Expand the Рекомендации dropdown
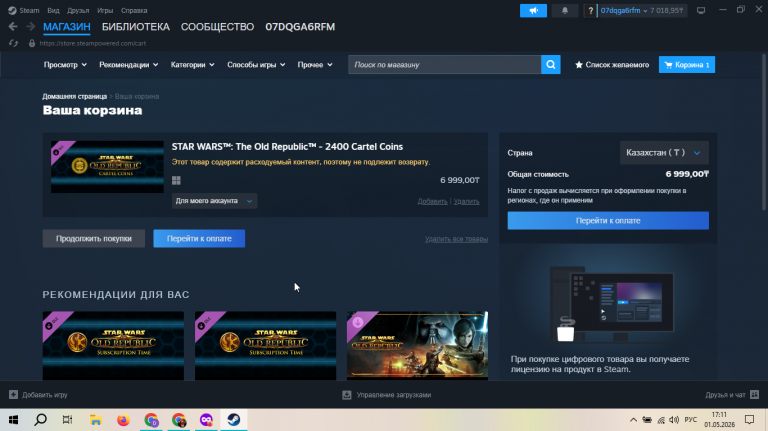 (129, 65)
